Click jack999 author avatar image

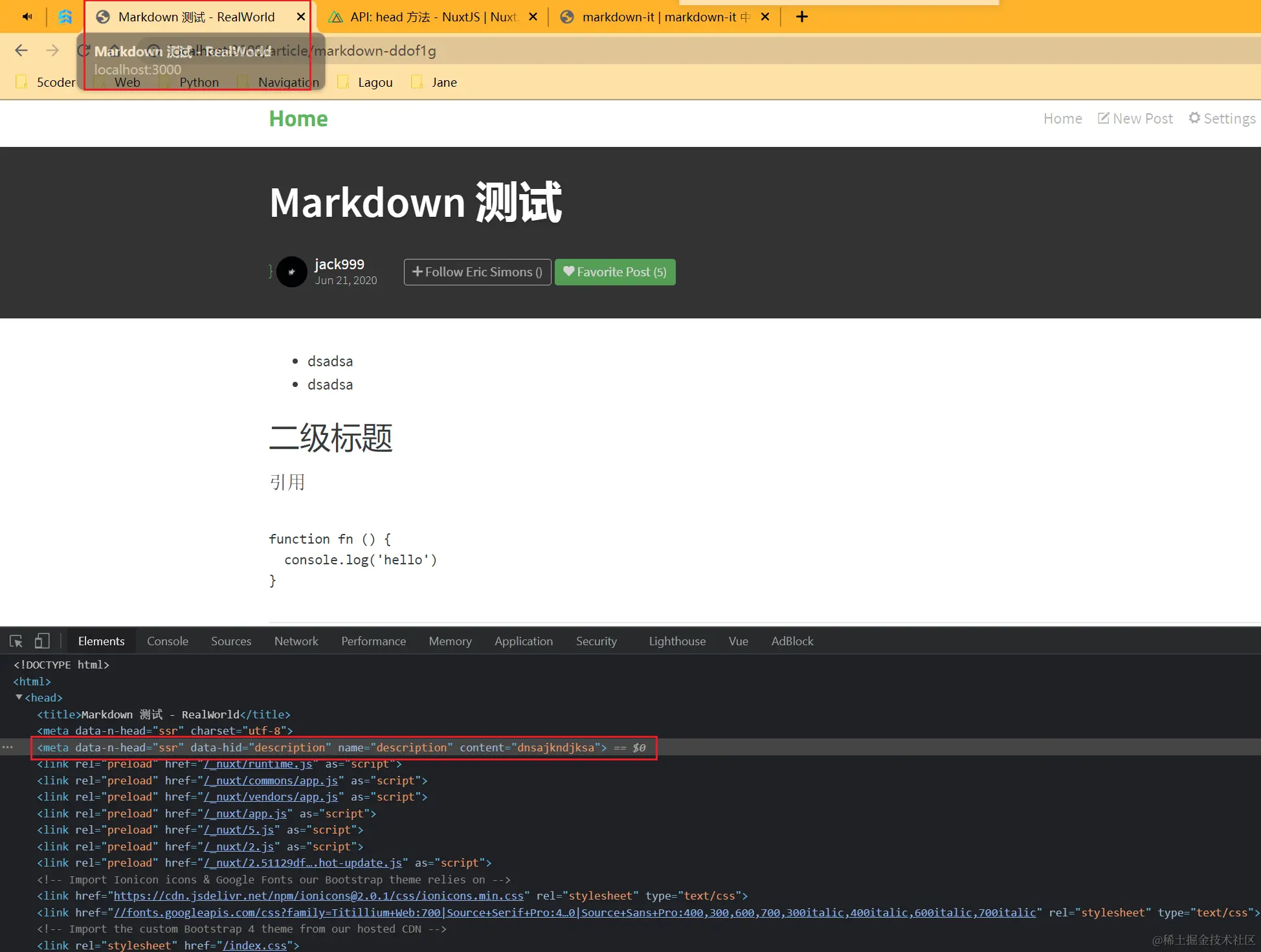(292, 272)
